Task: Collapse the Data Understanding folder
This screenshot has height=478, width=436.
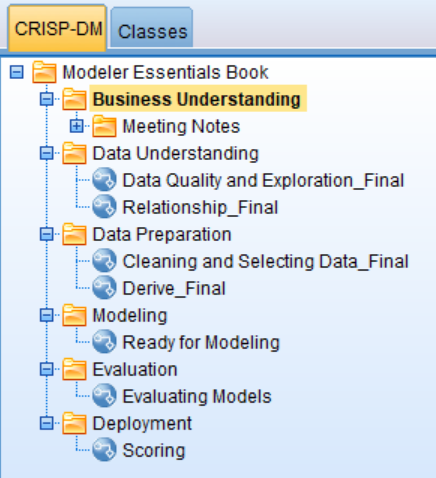Action: [x=47, y=153]
